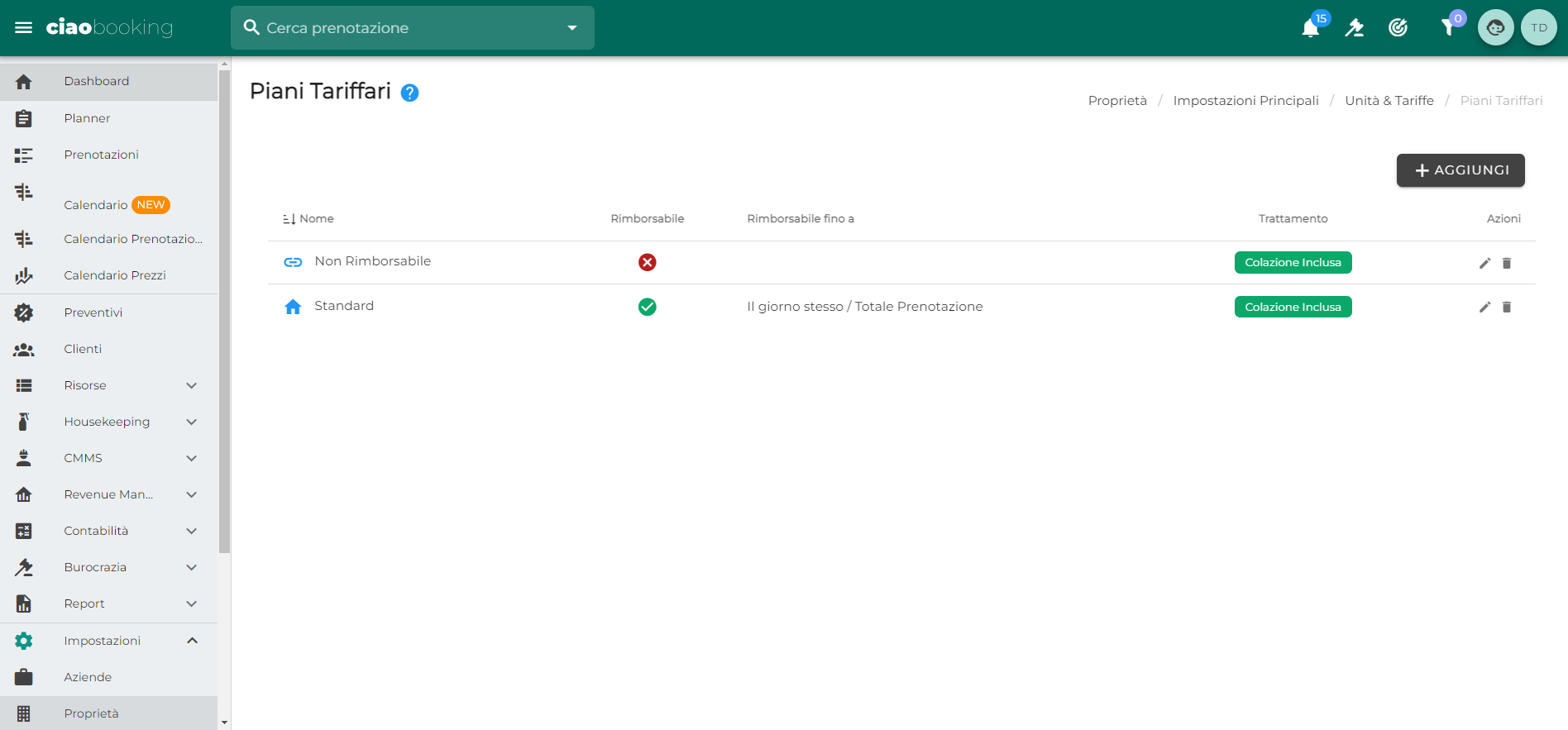This screenshot has height=730, width=1568.
Task: Sort the table by Nome column
Action: tap(308, 219)
